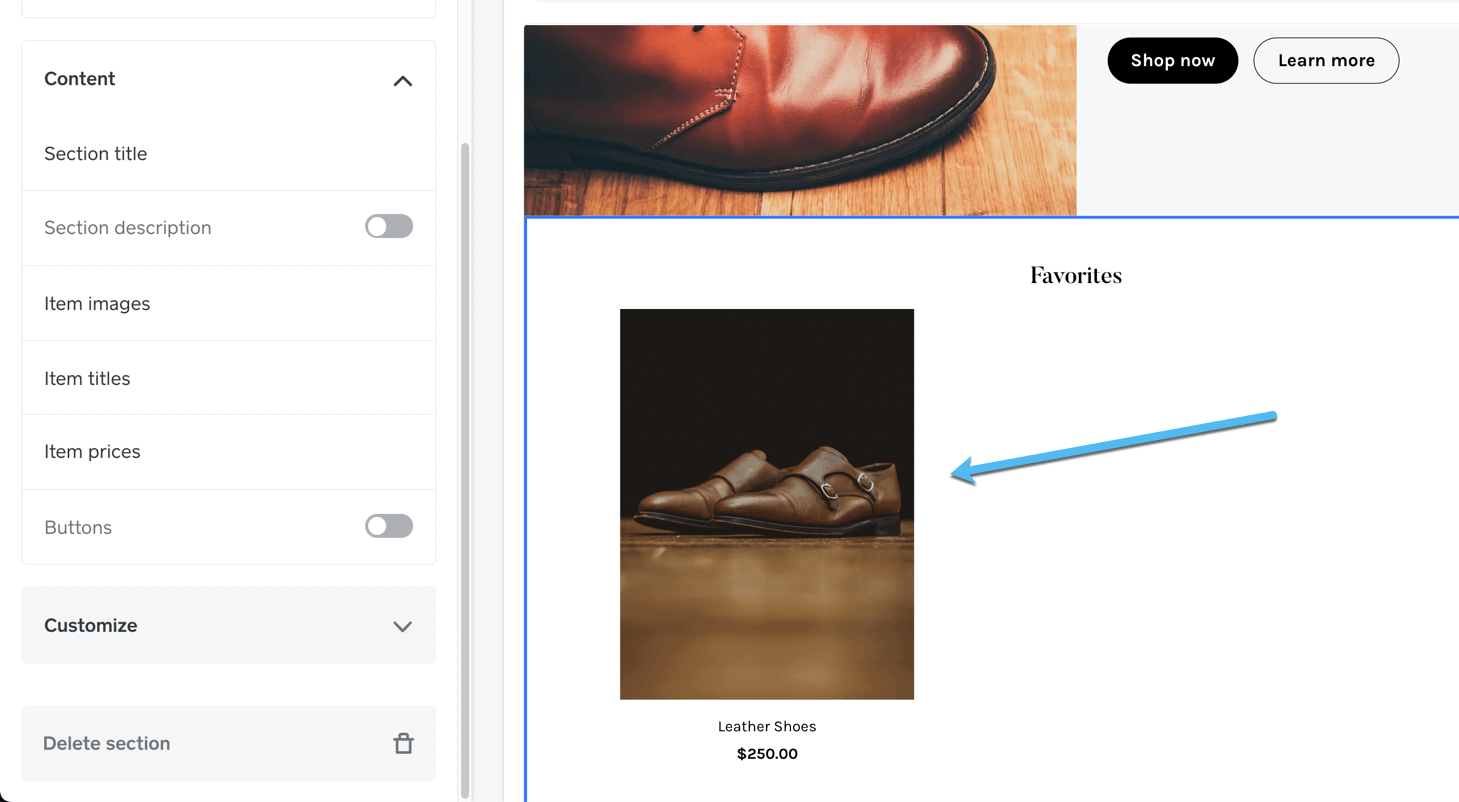Click the Leather Shoes product title
Viewport: 1459px width, 802px height.
[766, 726]
